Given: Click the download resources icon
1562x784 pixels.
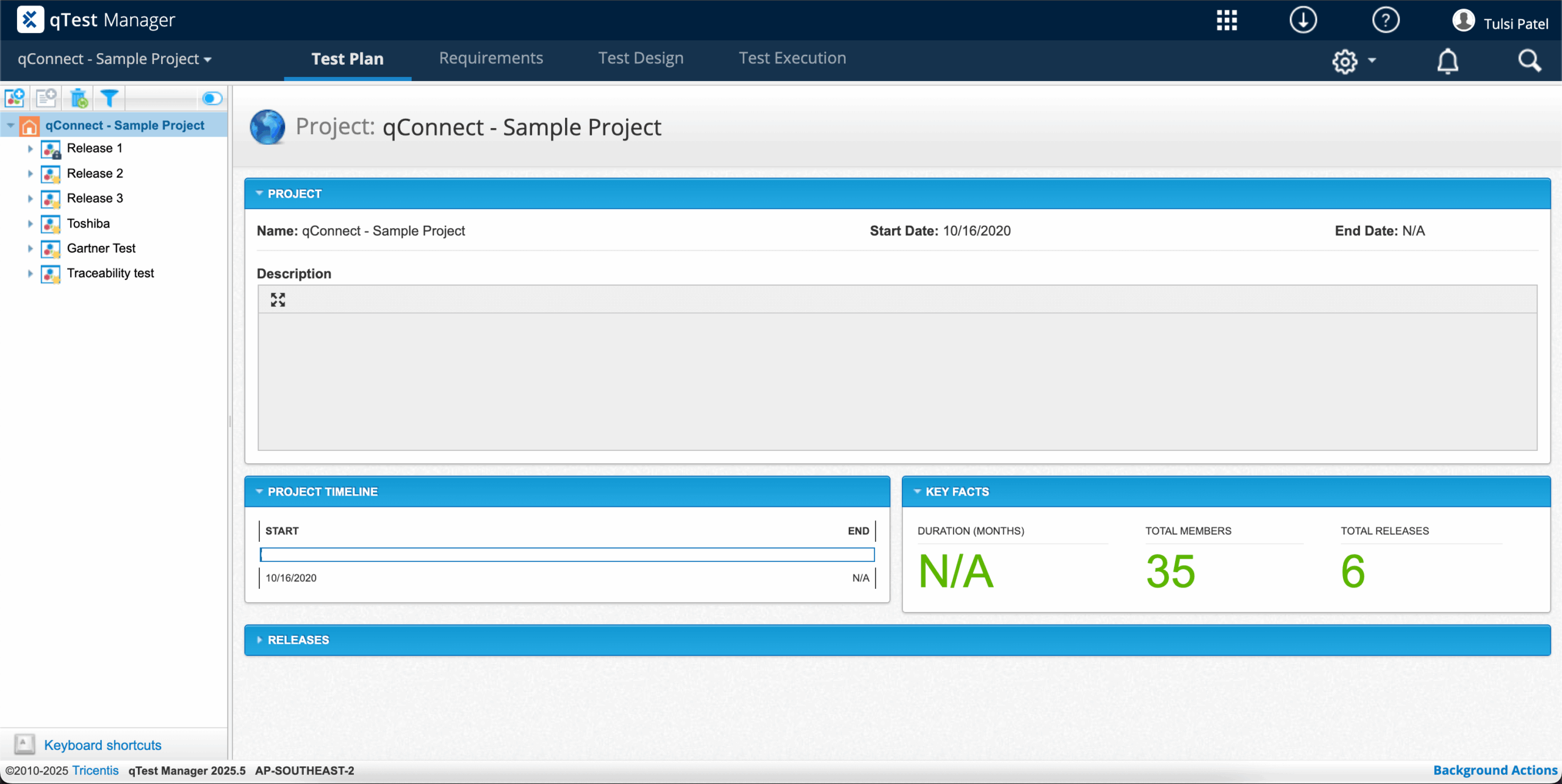Looking at the screenshot, I should [1303, 20].
